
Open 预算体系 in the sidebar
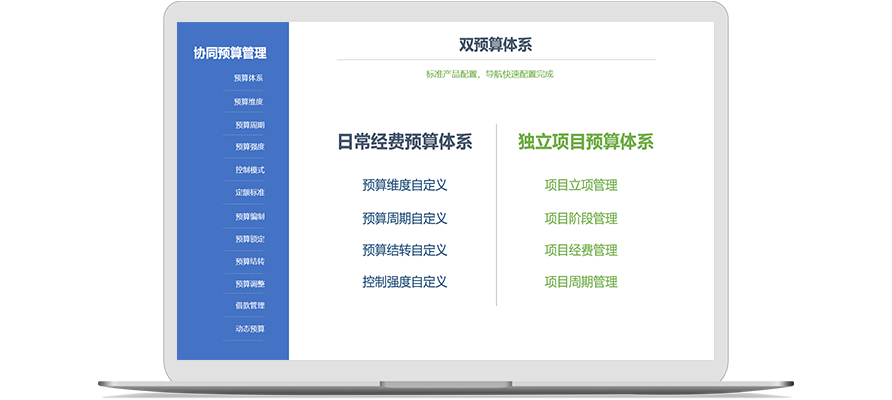click(x=248, y=78)
